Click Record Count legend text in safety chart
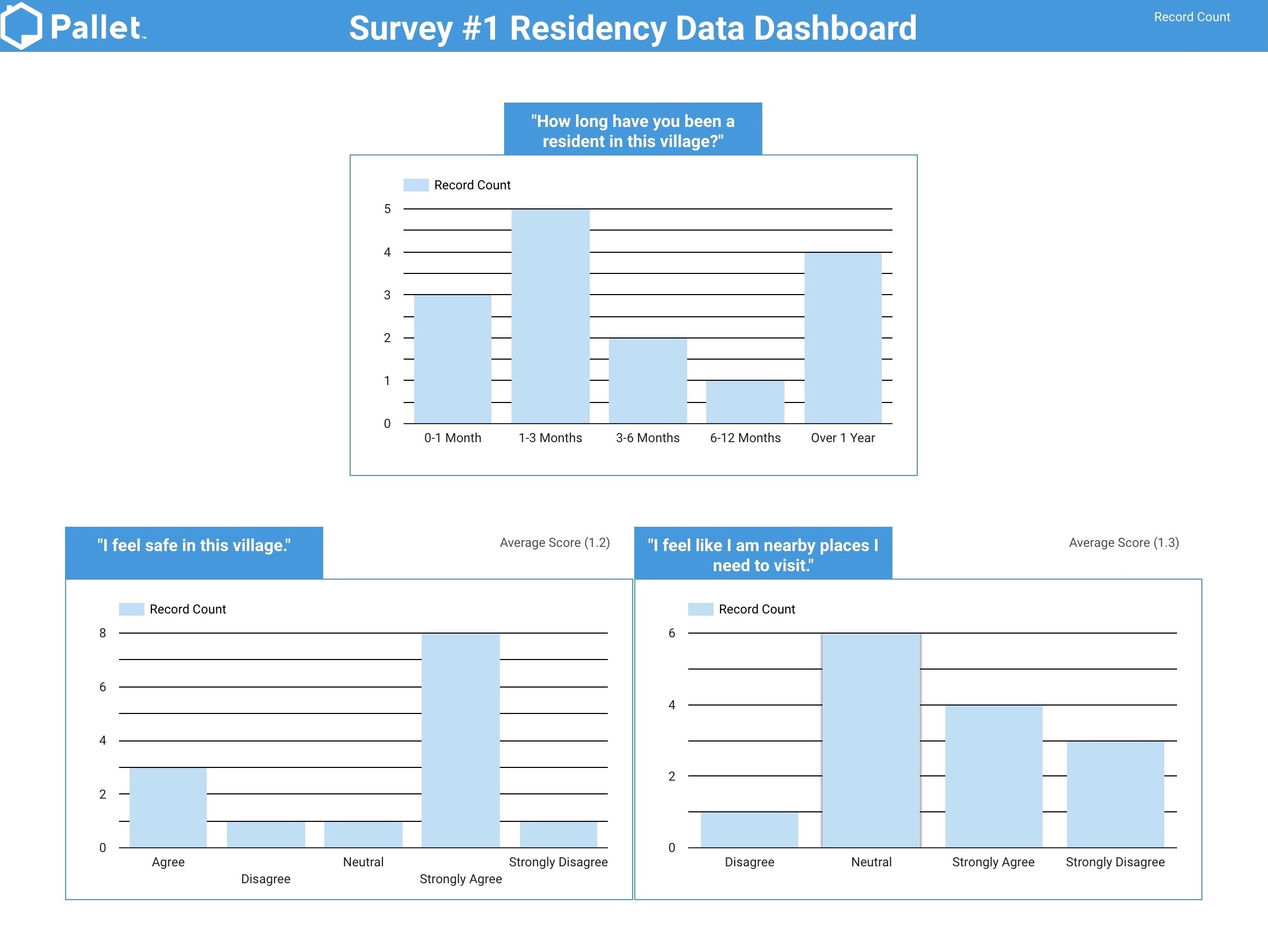This screenshot has height=952, width=1268. (x=188, y=609)
